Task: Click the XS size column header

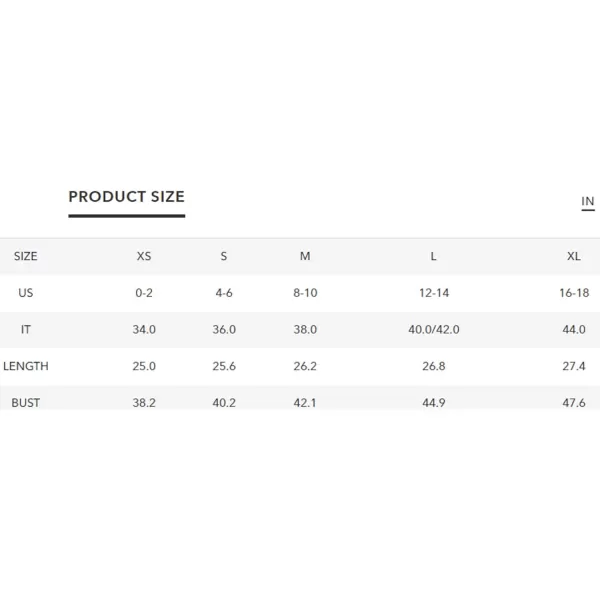Action: 144,256
